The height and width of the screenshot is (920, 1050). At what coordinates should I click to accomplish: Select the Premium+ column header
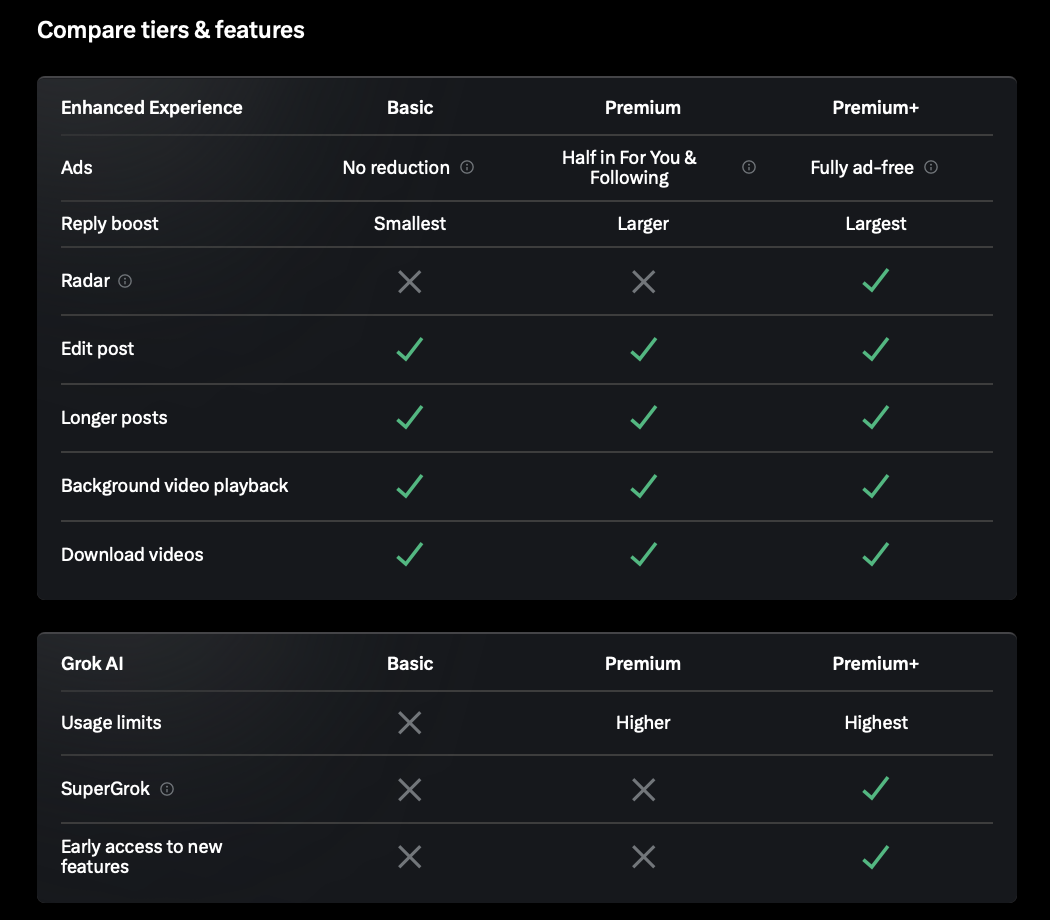875,107
